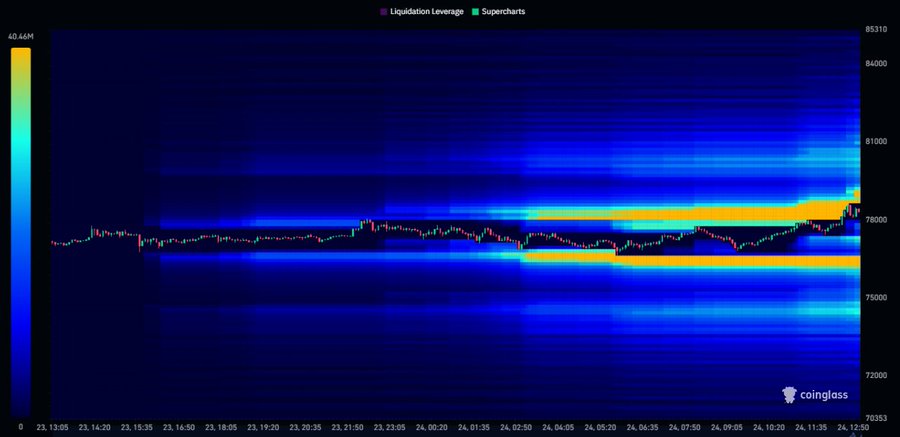Click the 24, 09:05 time axis label
900x437 pixels.
(x=726, y=428)
